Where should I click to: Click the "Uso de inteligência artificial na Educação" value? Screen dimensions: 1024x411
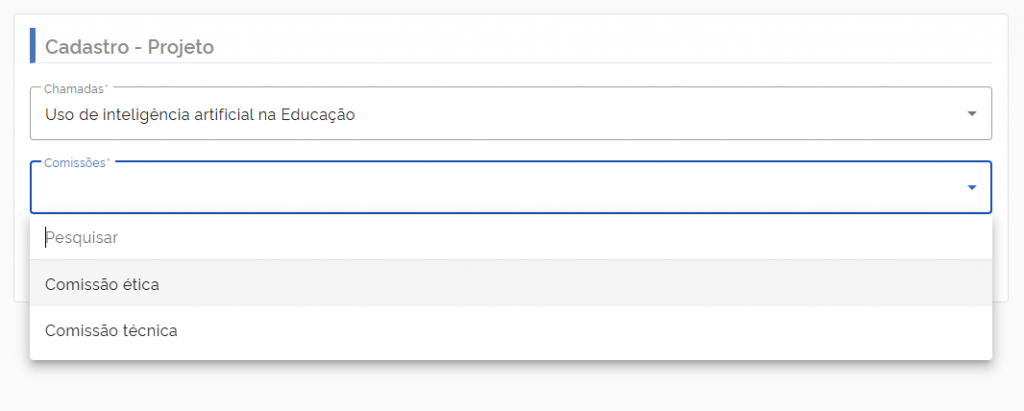click(200, 115)
